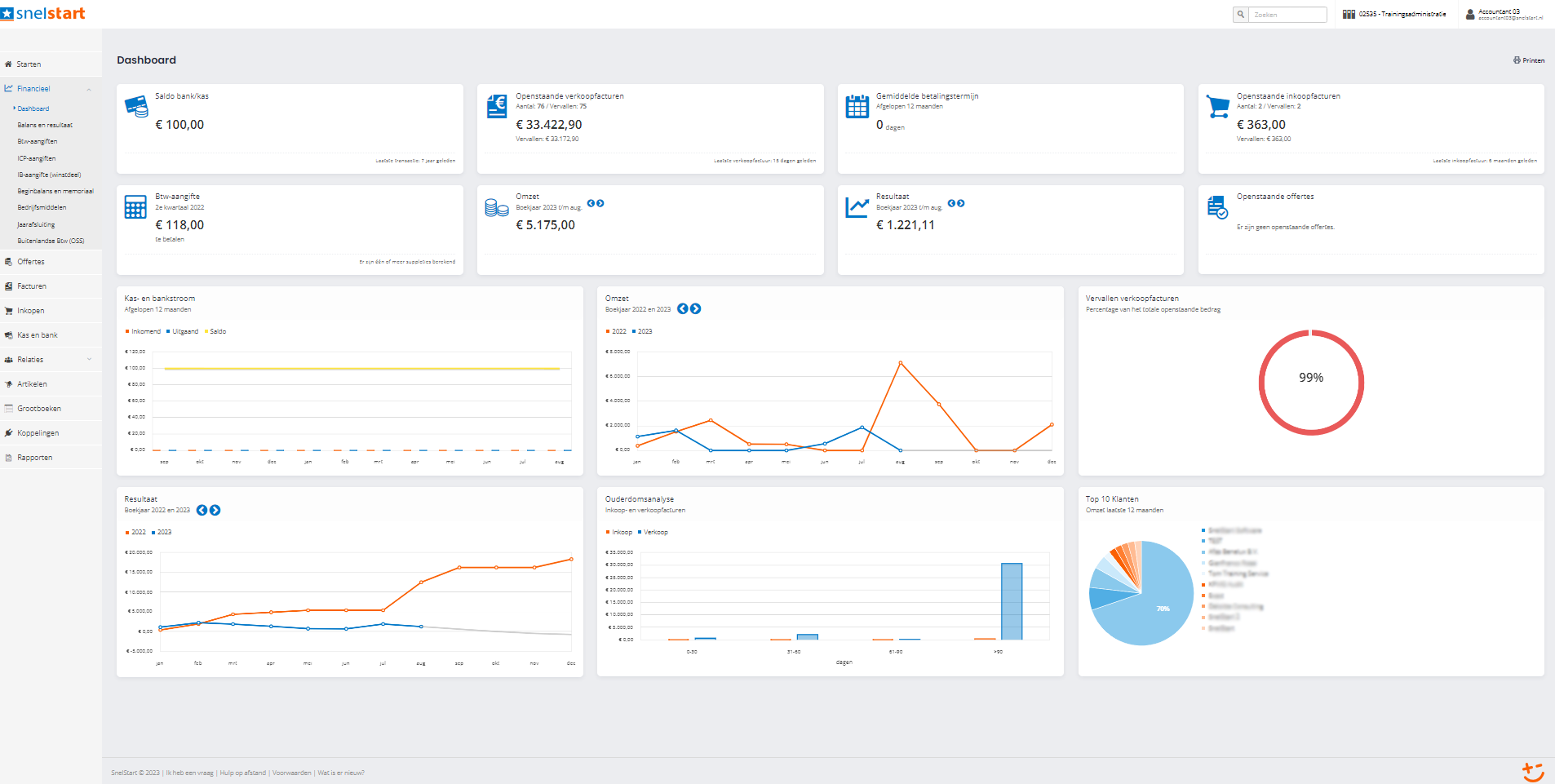1555x784 pixels.
Task: Click the Koppelingen plug icon
Action: pos(8,433)
